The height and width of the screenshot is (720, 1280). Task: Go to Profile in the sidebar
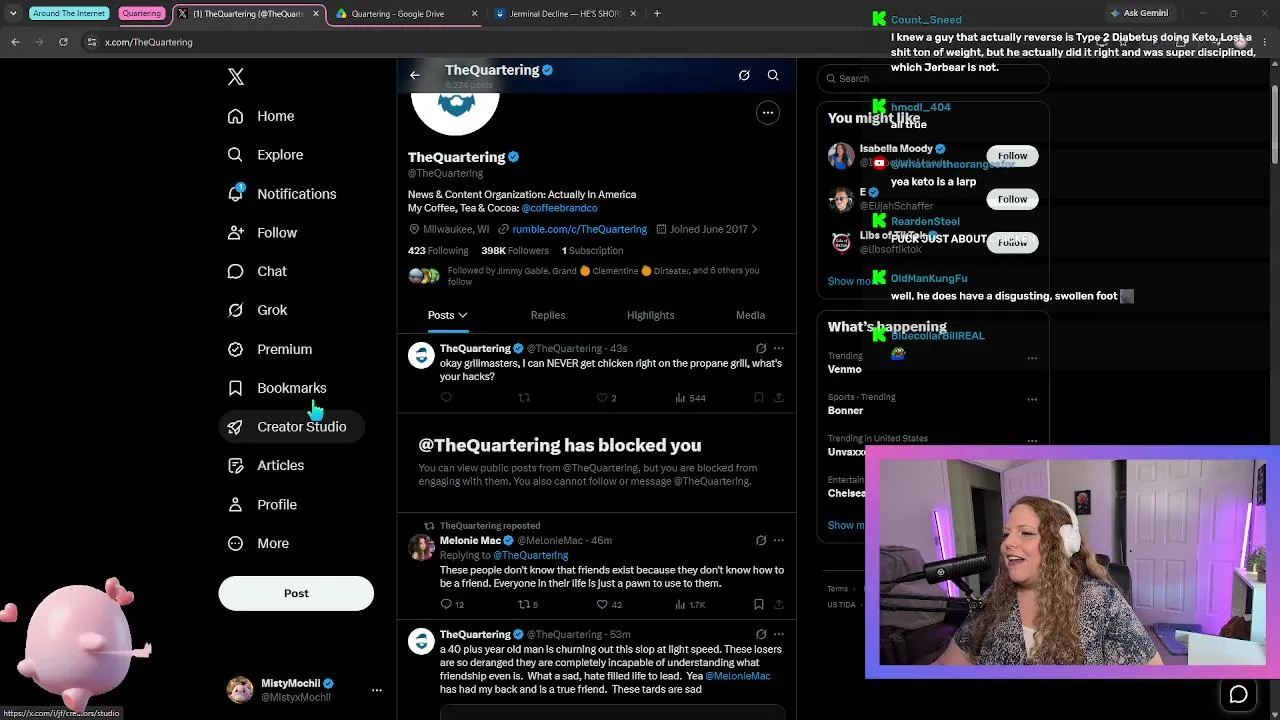[262, 505]
